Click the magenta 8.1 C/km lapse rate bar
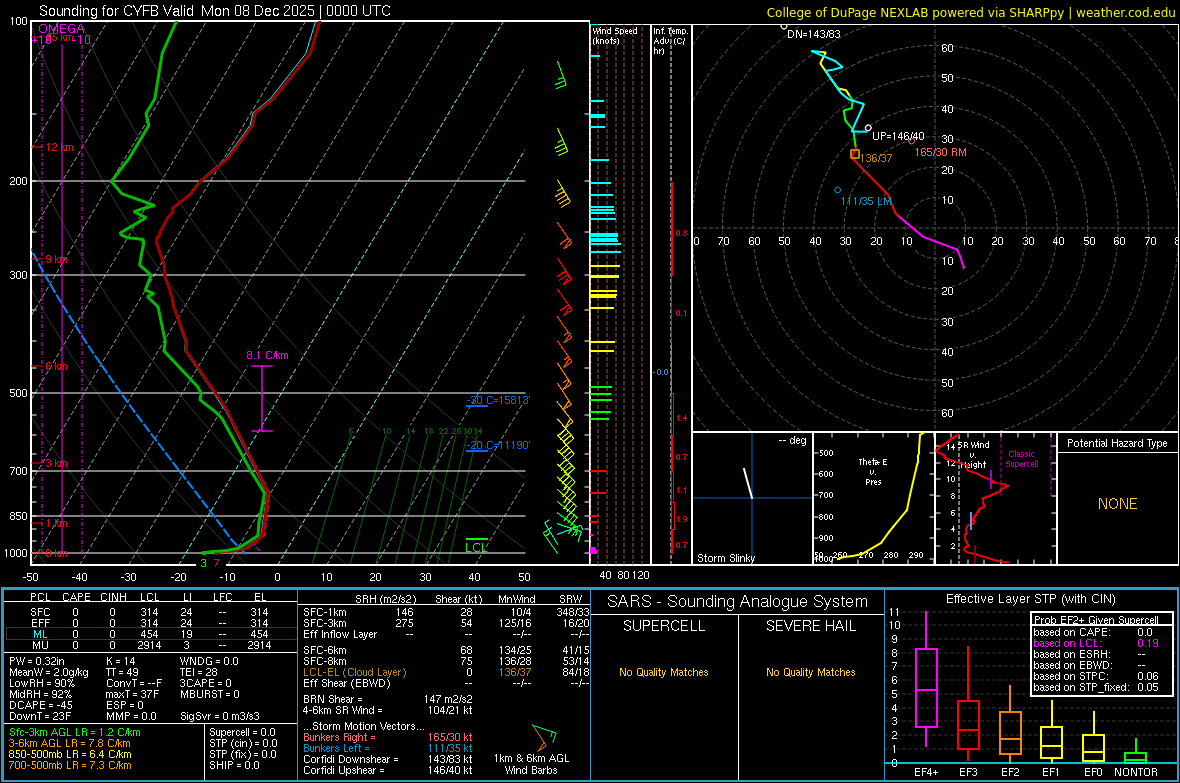This screenshot has height=783, width=1180. (262, 398)
